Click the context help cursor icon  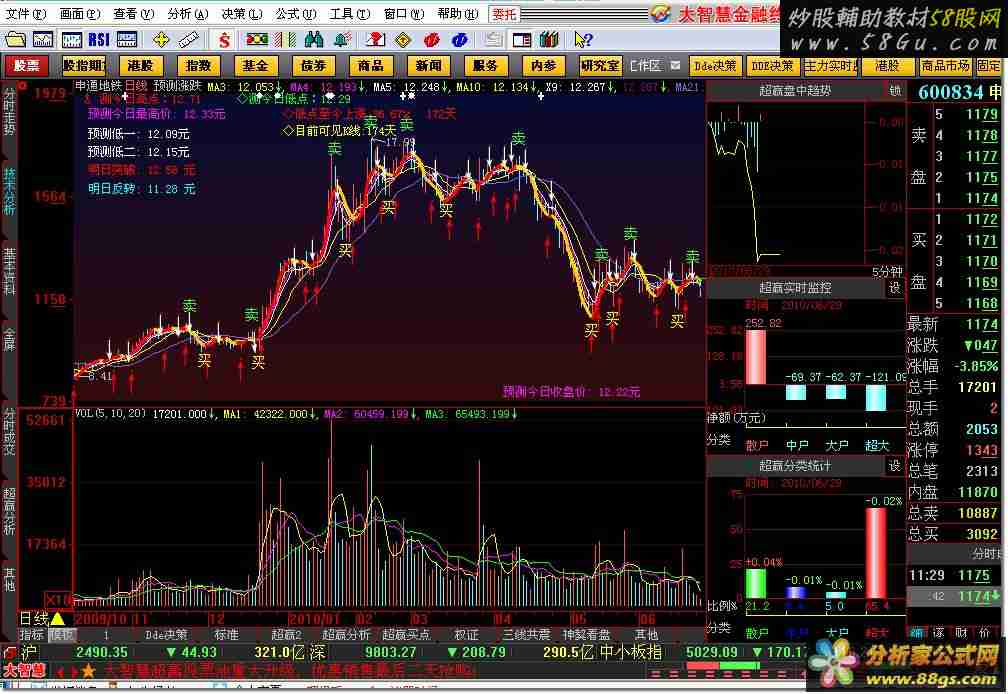pyautogui.click(x=582, y=40)
